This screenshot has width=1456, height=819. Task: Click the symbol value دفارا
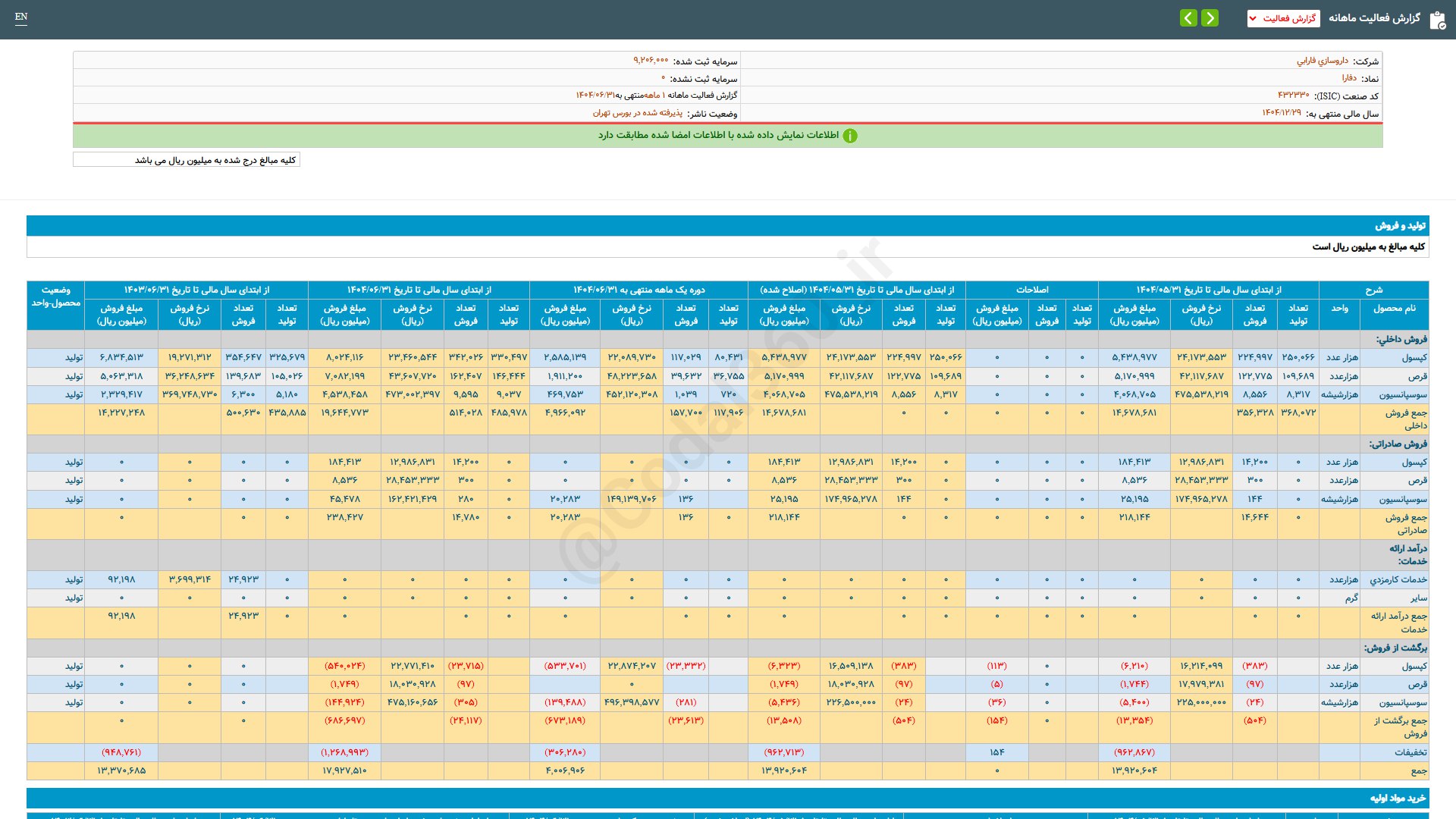[1348, 78]
